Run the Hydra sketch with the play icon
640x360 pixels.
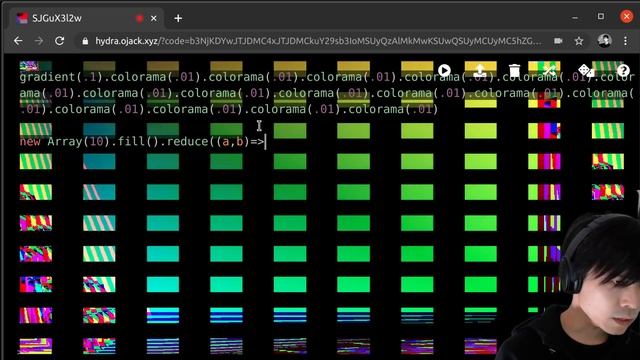(444, 71)
